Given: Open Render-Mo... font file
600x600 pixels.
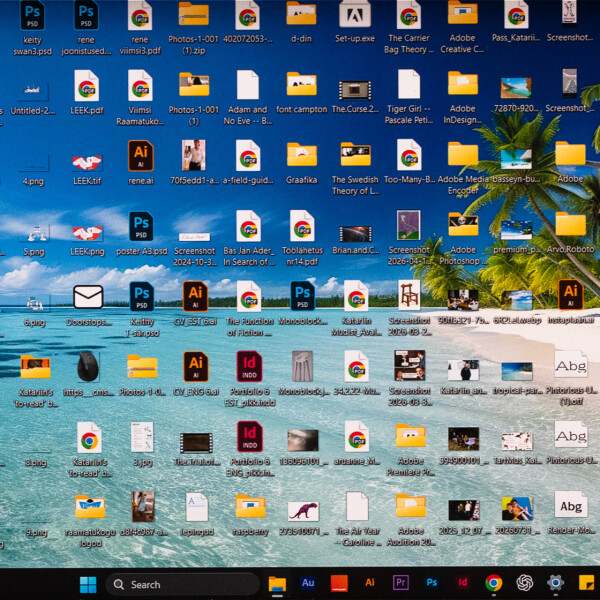Looking at the screenshot, I should (571, 505).
